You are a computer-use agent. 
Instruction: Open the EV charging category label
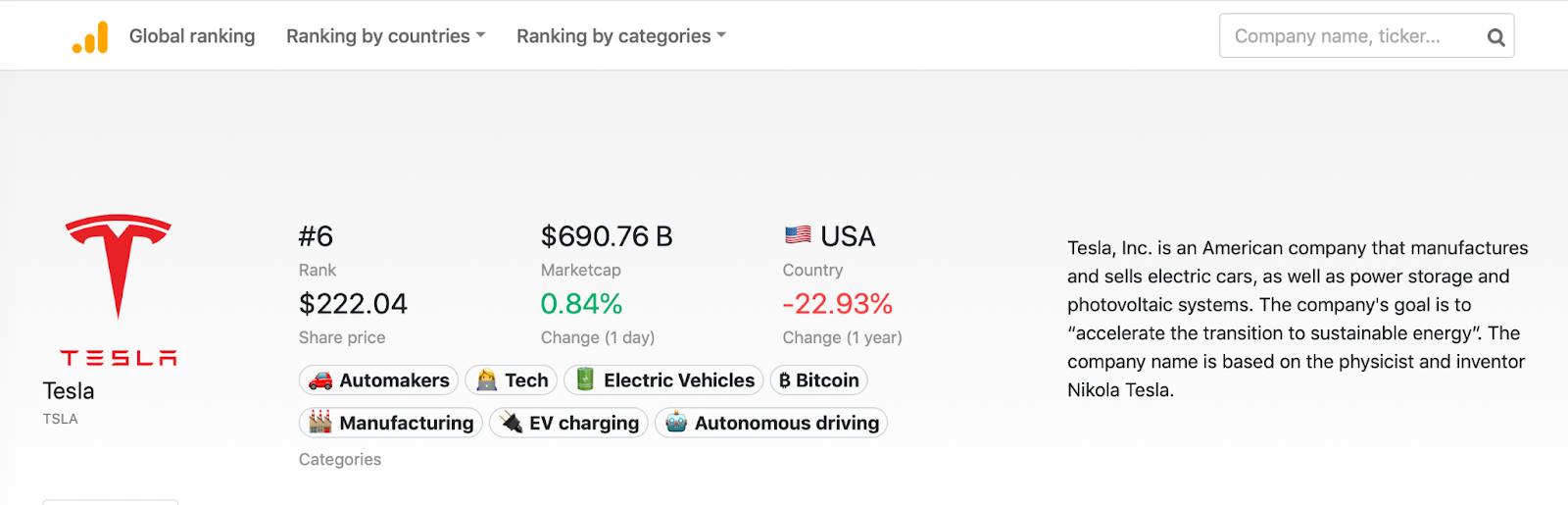[x=583, y=423]
